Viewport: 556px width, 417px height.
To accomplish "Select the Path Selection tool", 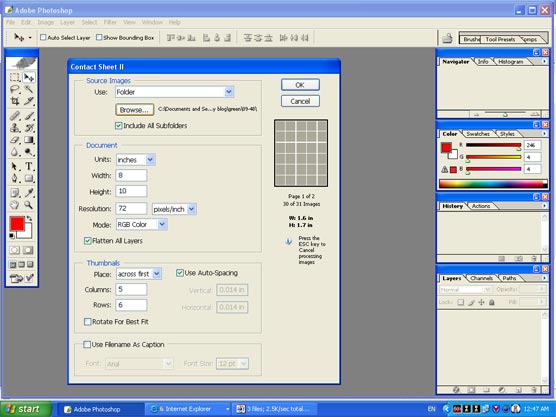I will (x=15, y=166).
